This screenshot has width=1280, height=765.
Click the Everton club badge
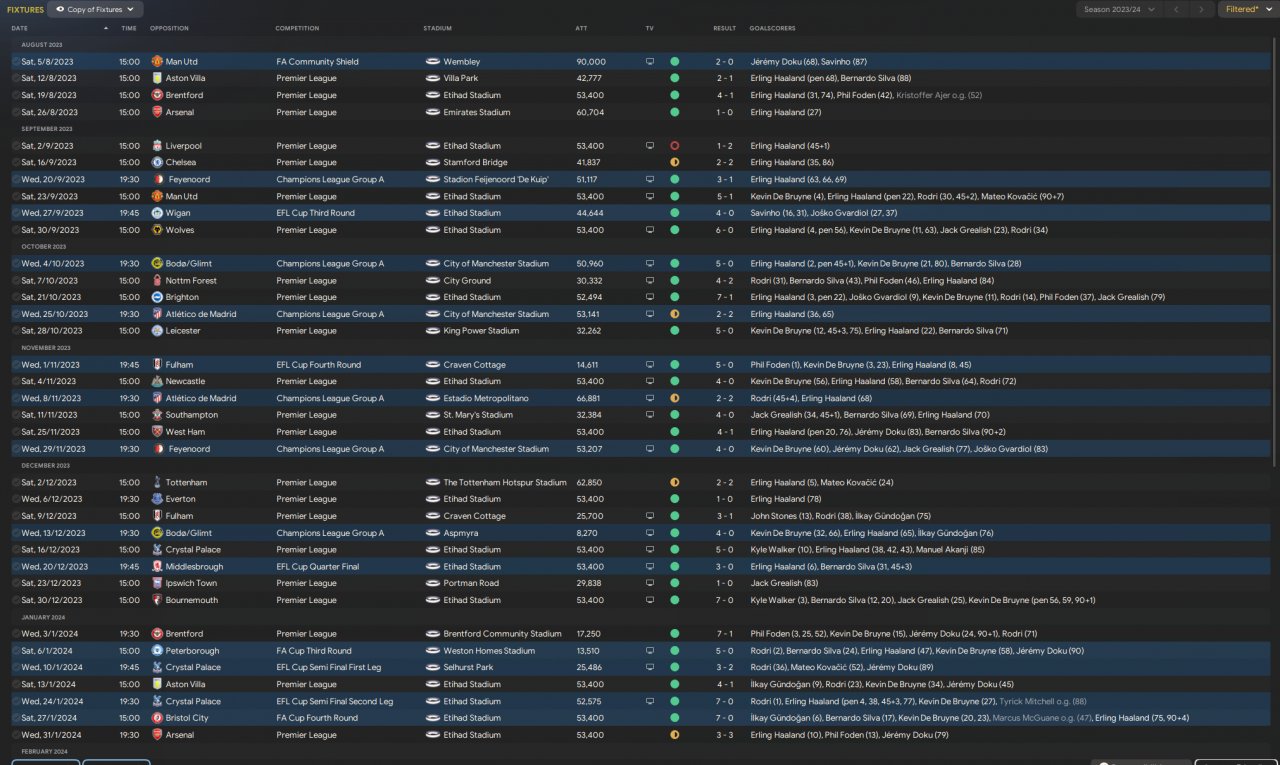(157, 499)
